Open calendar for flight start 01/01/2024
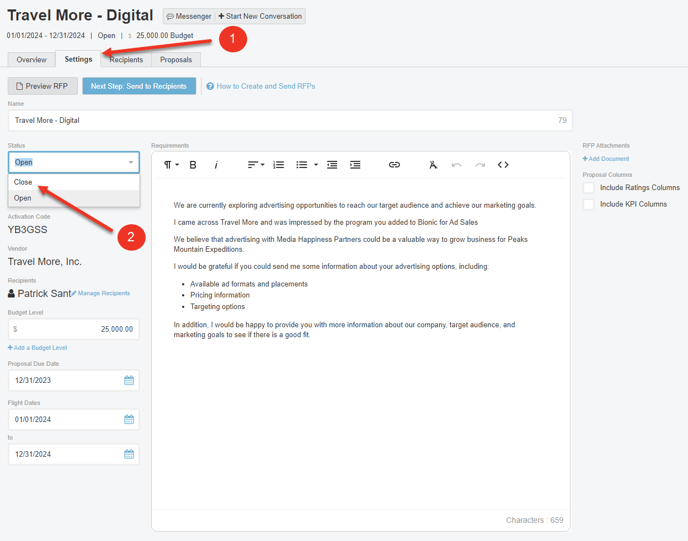Screen dimensions: 688x541 (x=129, y=419)
